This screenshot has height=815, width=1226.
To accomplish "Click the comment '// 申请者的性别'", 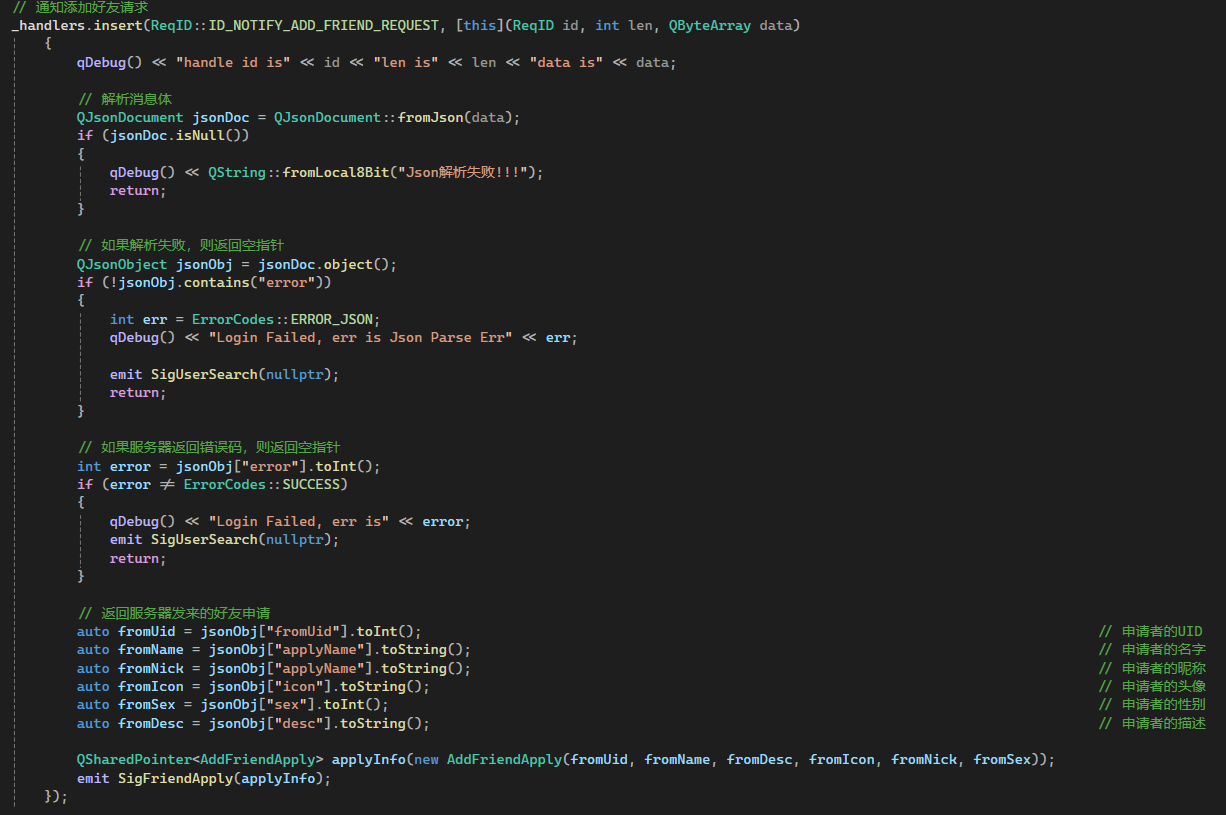I will pyautogui.click(x=1152, y=705).
